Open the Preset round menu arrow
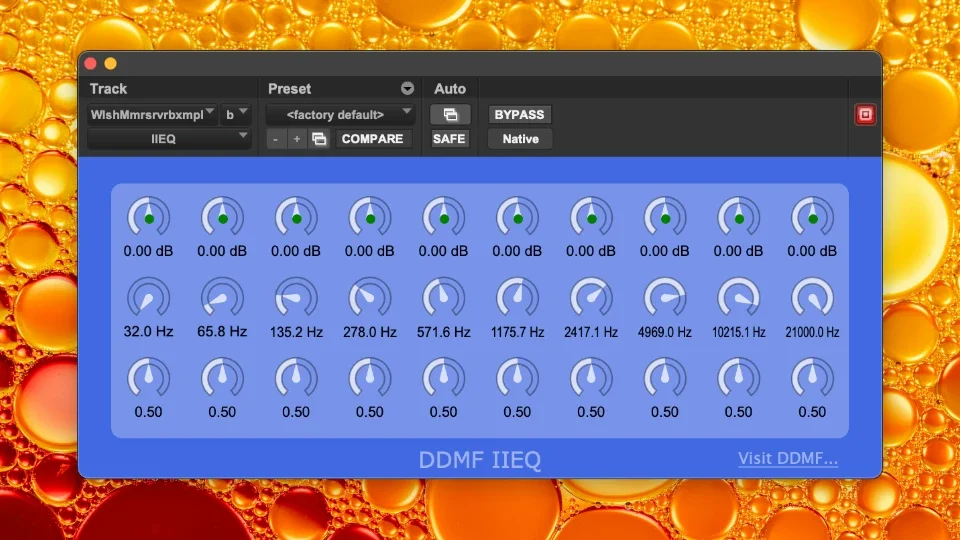Screen dimensions: 960x540 pyautogui.click(x=407, y=89)
